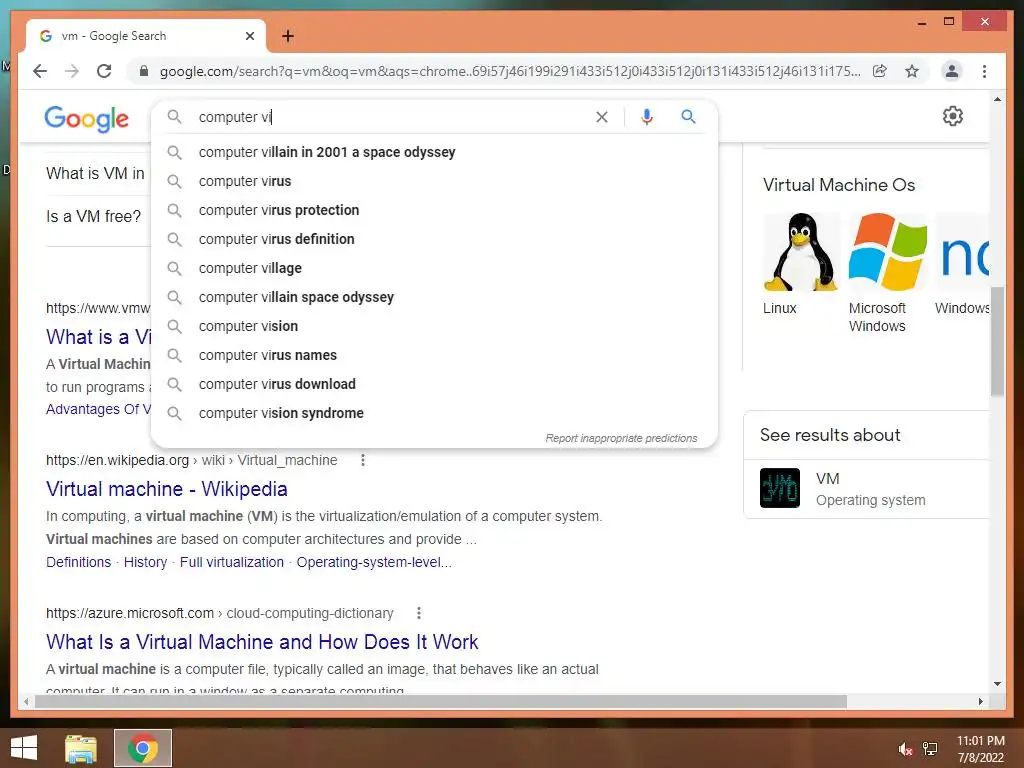
Task: Click the address bar URL
Action: [510, 71]
